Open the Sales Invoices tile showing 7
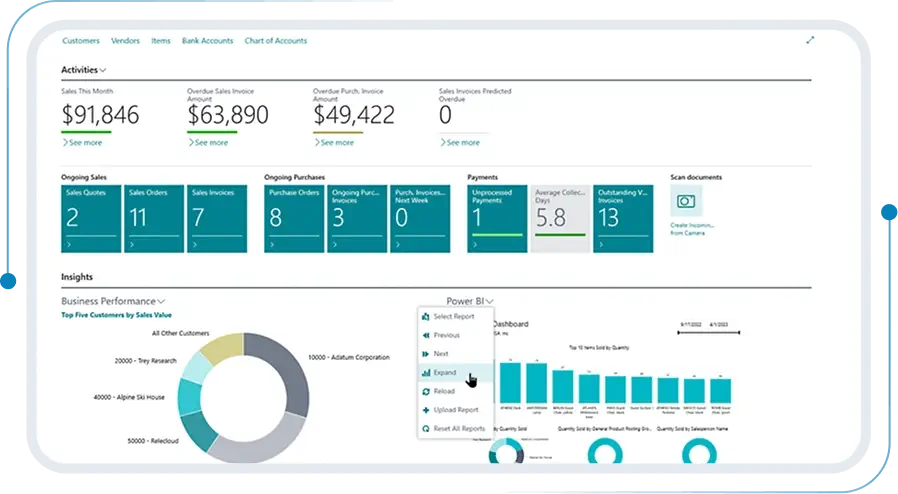This screenshot has width=898, height=494. [217, 219]
